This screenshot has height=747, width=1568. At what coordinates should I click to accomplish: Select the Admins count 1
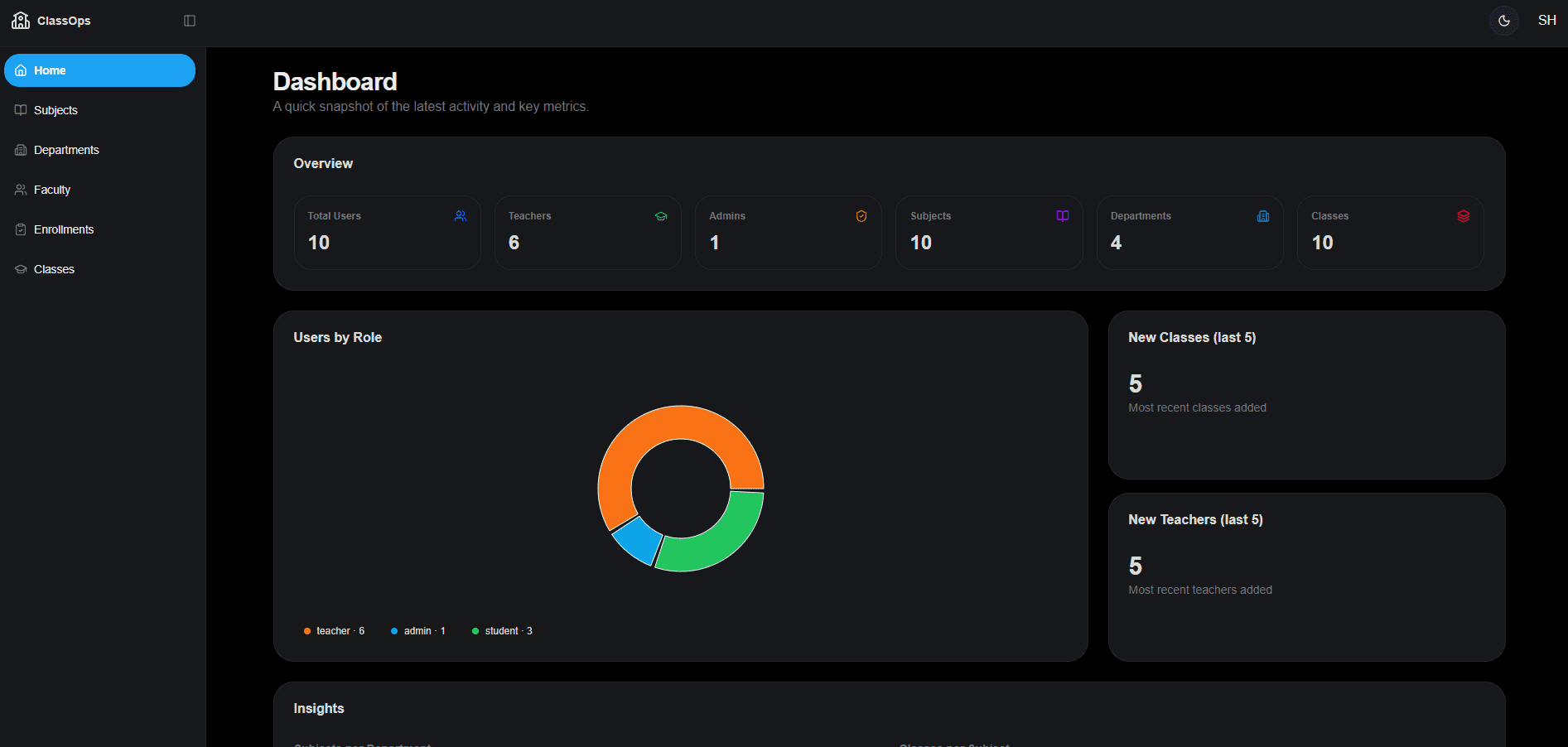click(x=715, y=243)
